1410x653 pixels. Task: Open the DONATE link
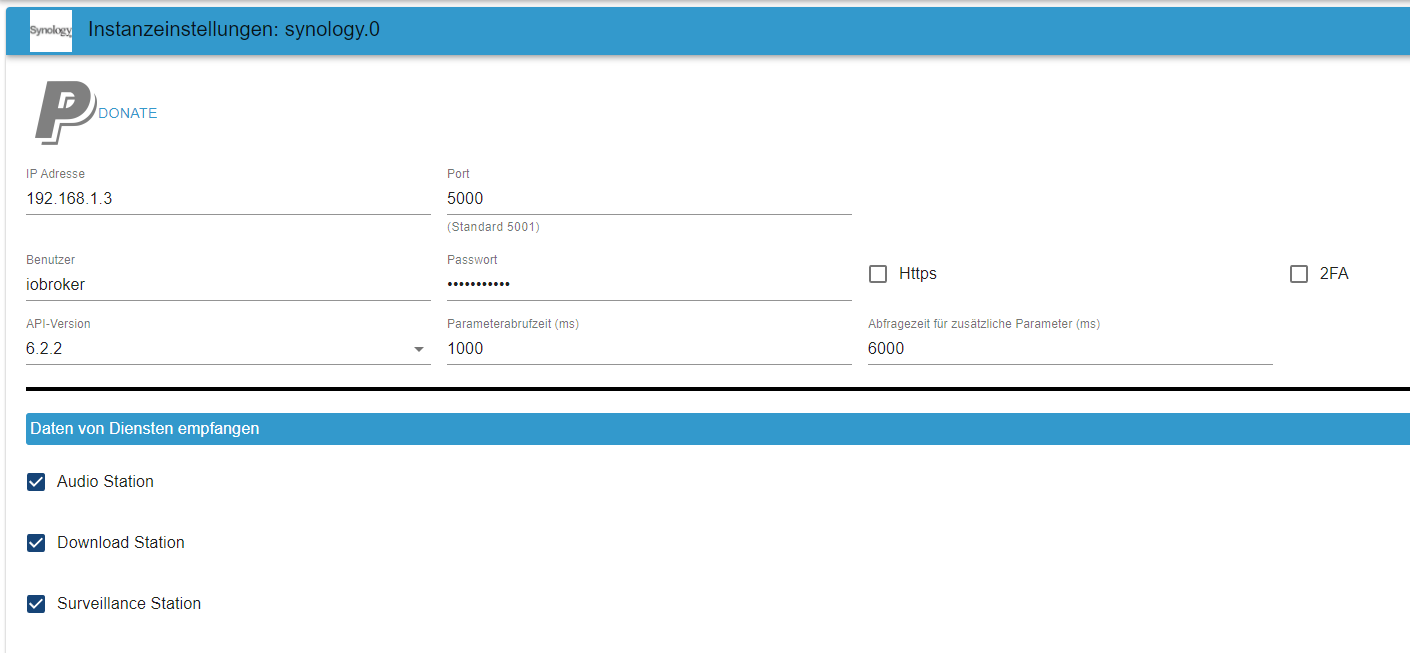128,113
